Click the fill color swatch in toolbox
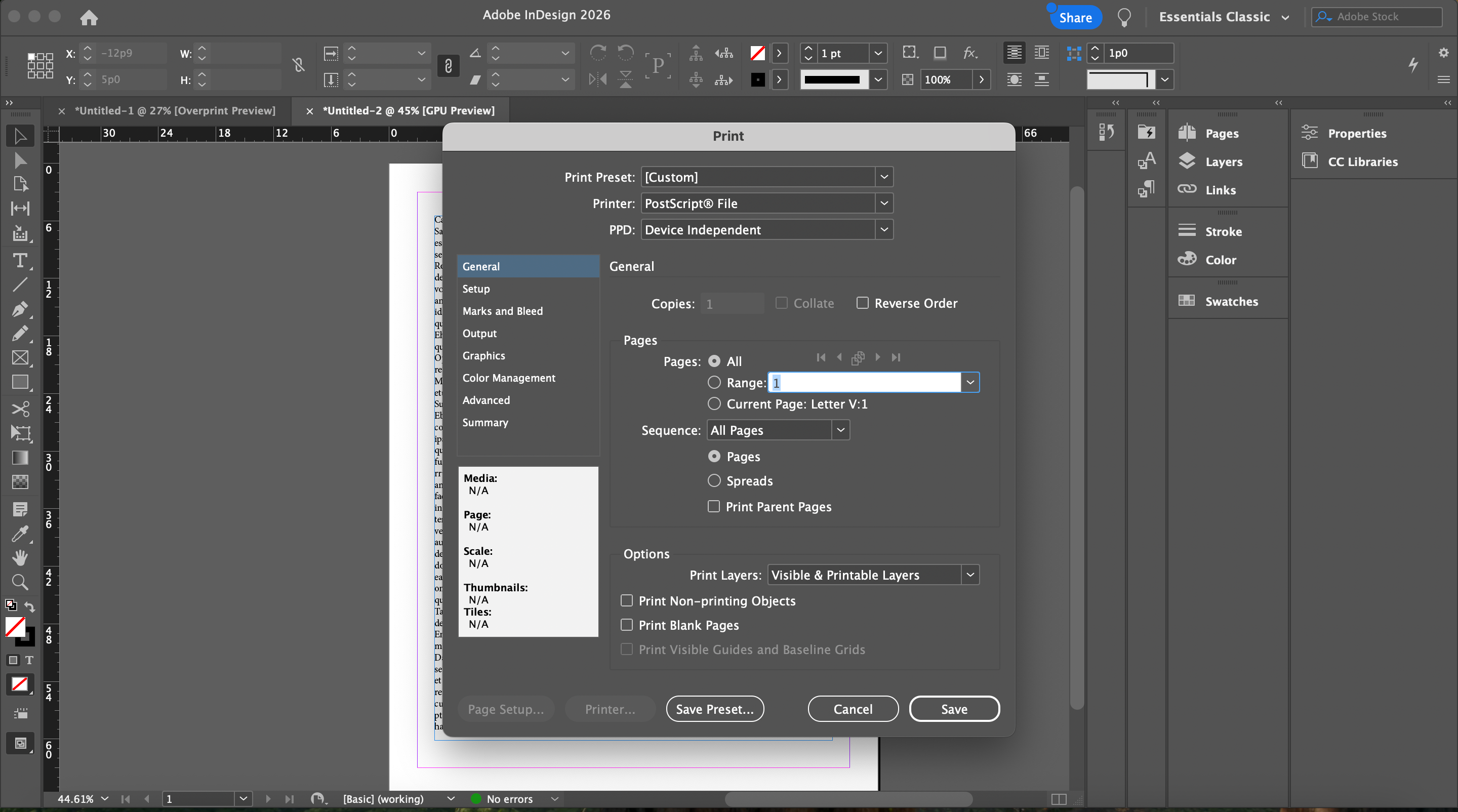 (15, 626)
